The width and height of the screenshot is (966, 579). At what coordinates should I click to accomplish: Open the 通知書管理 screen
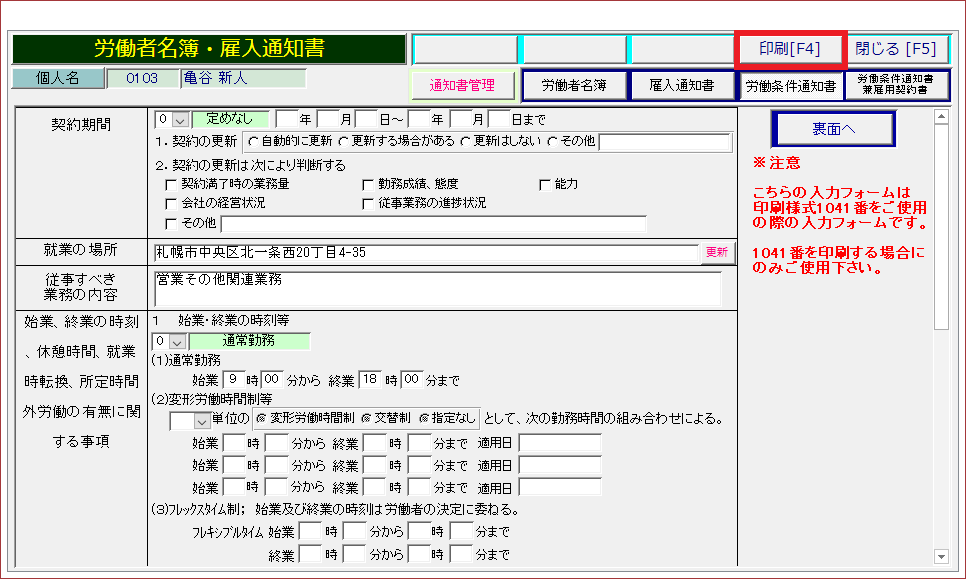click(463, 86)
